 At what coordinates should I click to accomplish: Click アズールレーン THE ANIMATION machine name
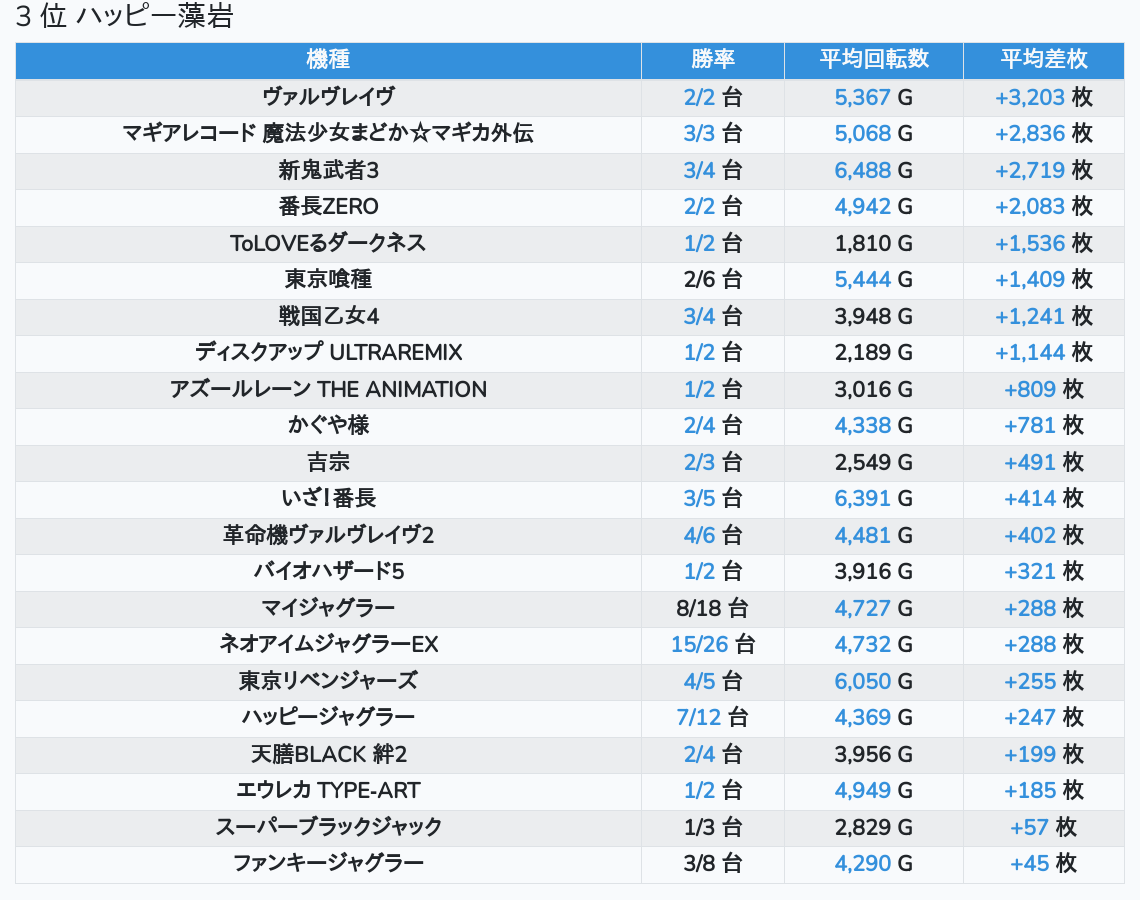click(328, 390)
